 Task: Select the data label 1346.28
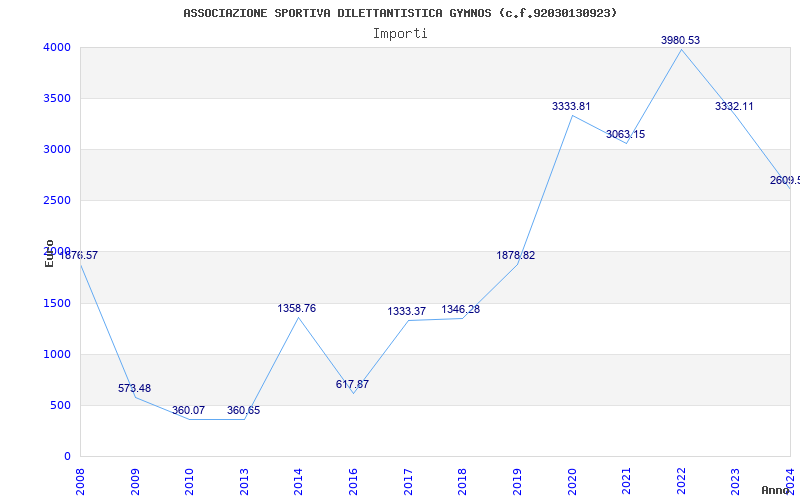pos(461,310)
